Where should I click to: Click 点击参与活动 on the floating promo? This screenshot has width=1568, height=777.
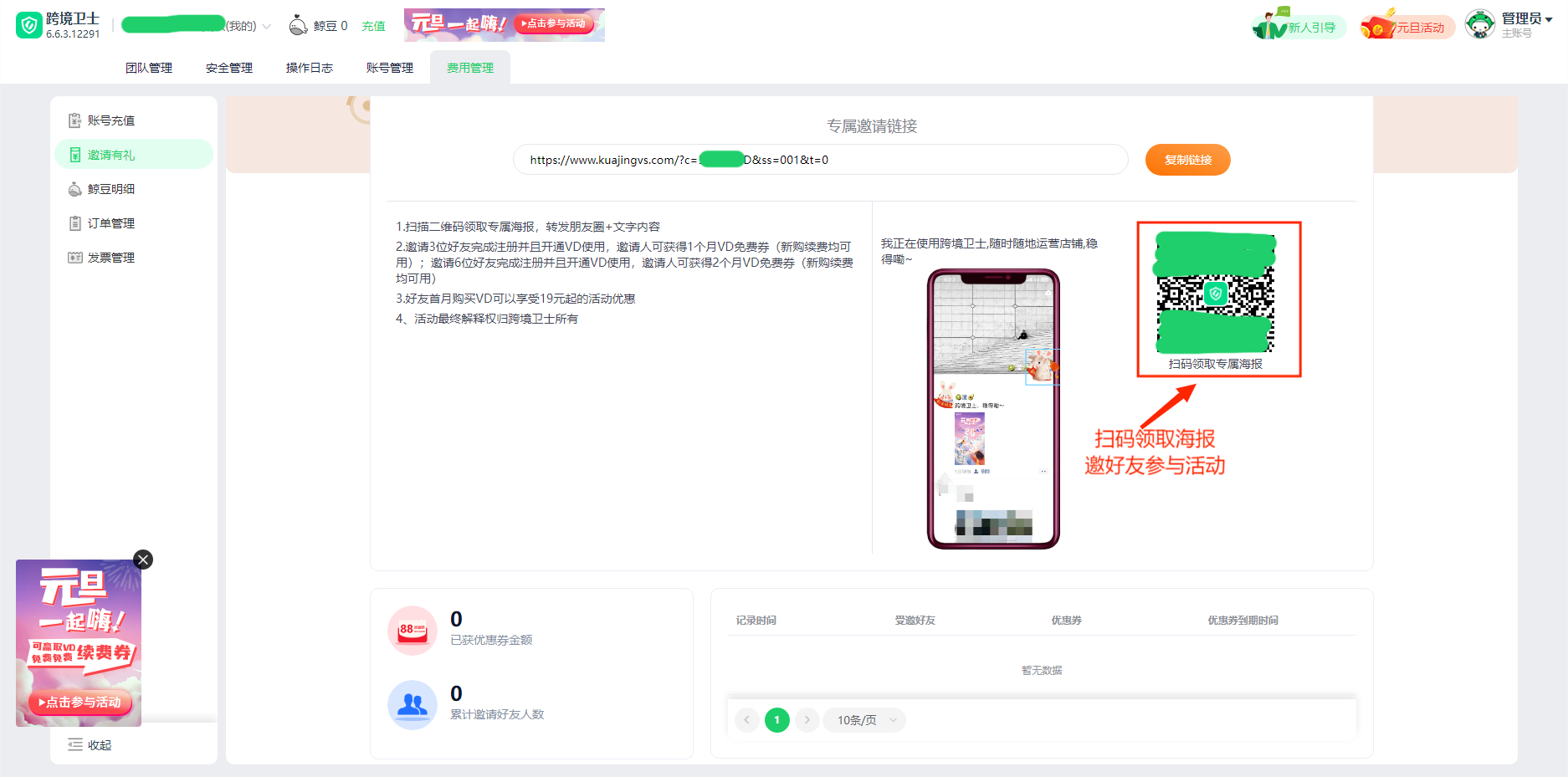pos(80,703)
